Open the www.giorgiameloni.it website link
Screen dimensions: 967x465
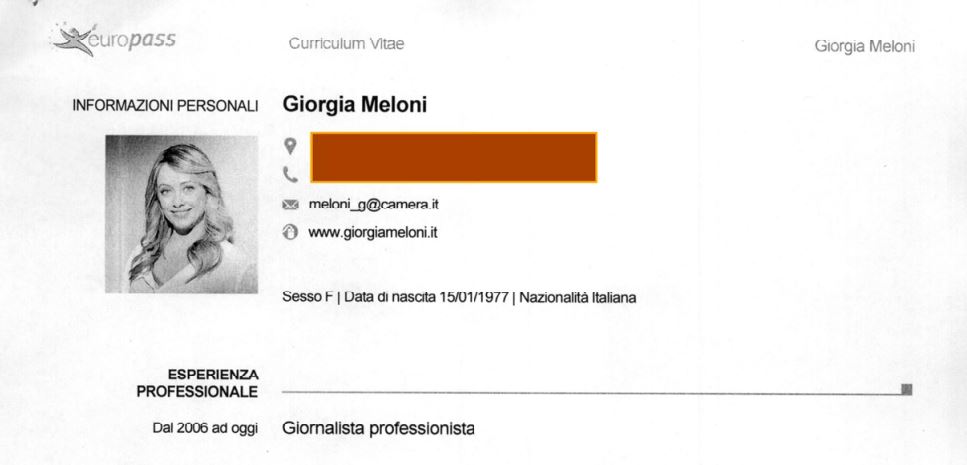(373, 233)
